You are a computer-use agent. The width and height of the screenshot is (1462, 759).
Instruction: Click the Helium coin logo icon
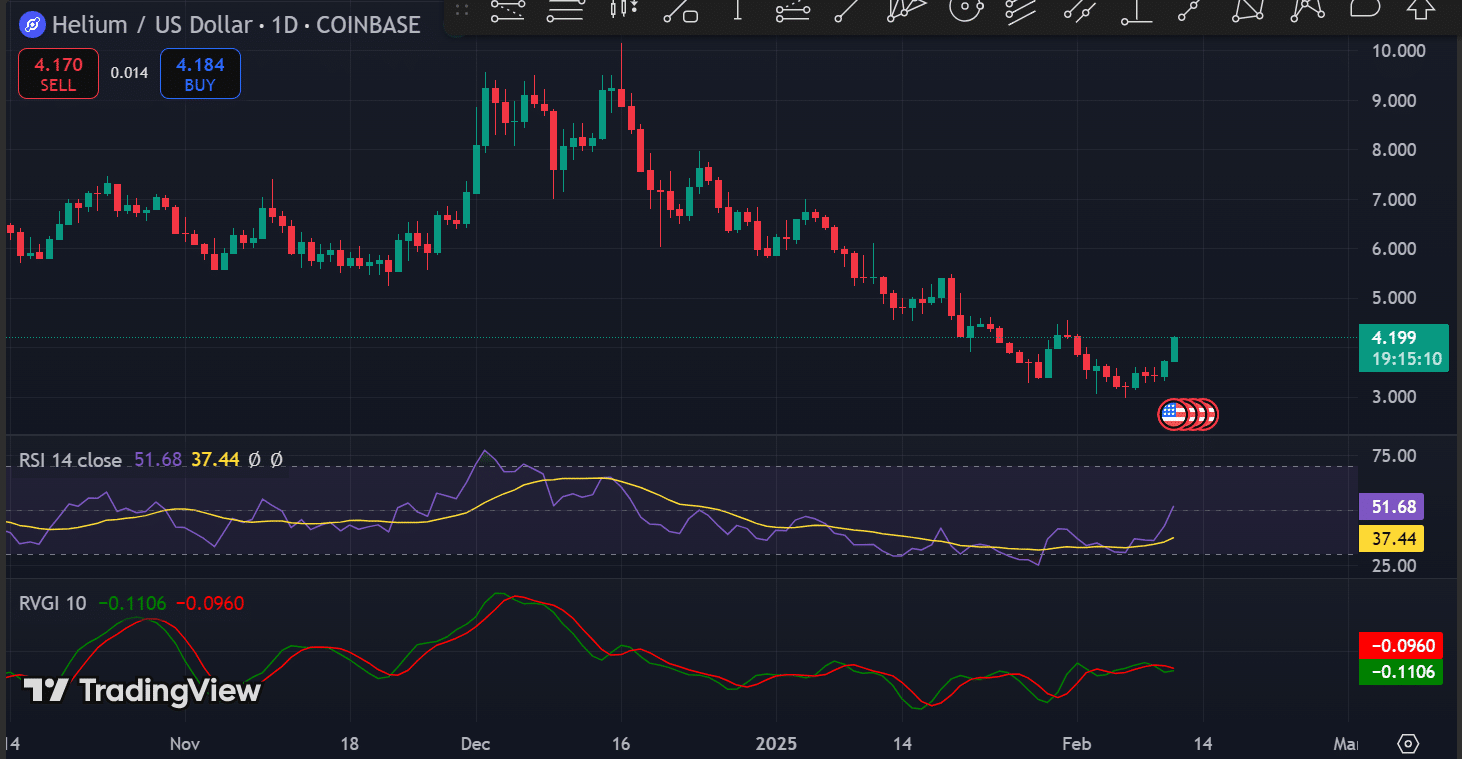point(33,25)
